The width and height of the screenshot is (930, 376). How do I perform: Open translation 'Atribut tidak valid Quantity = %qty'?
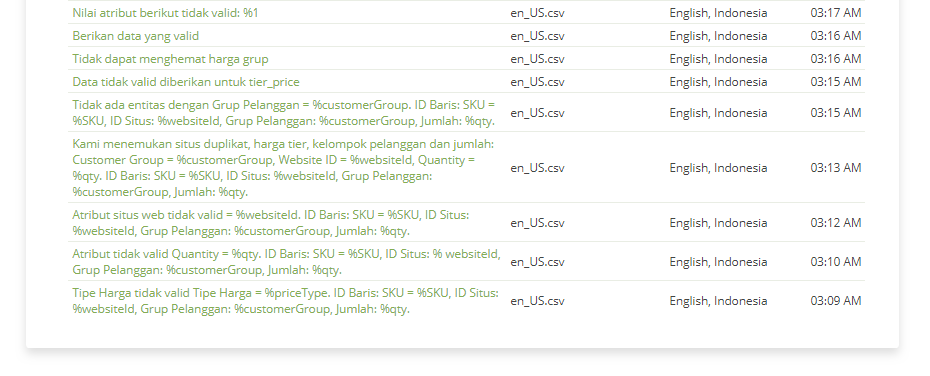click(286, 262)
